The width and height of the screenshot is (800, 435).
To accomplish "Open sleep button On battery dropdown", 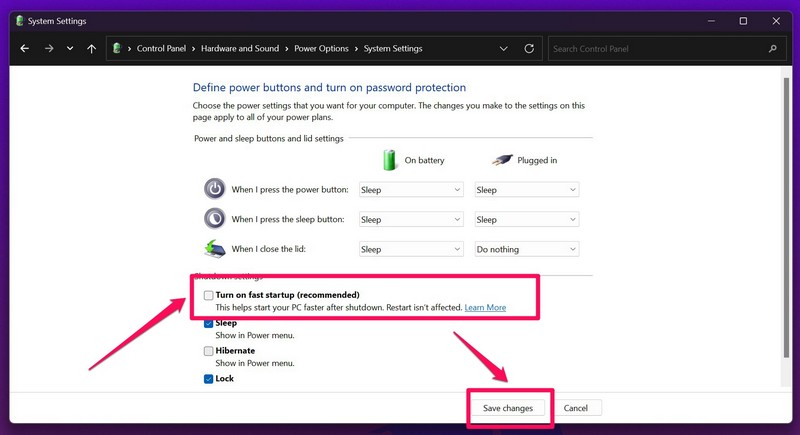I will 411,219.
